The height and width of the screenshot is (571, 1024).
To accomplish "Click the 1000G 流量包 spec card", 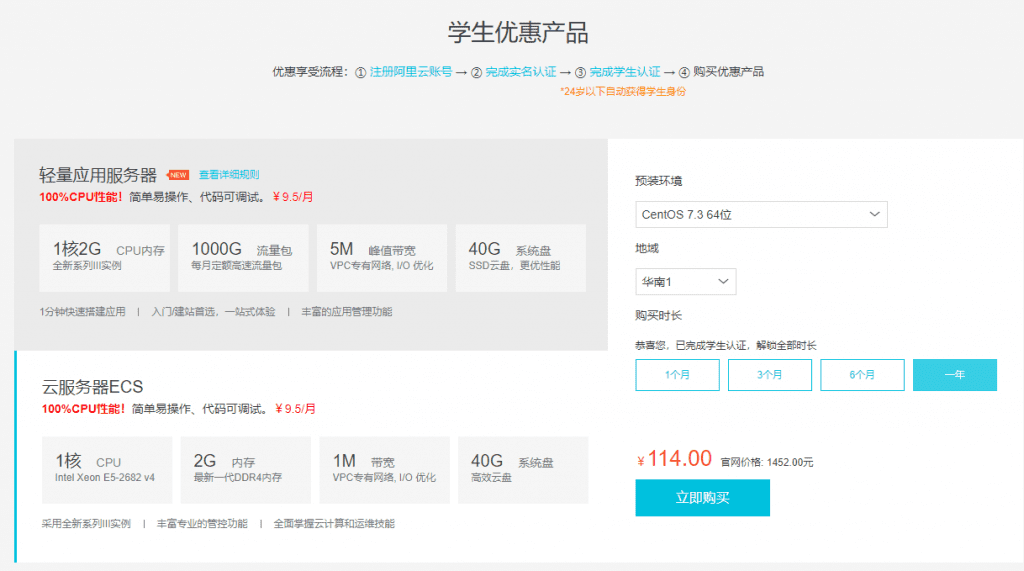I will [243, 258].
